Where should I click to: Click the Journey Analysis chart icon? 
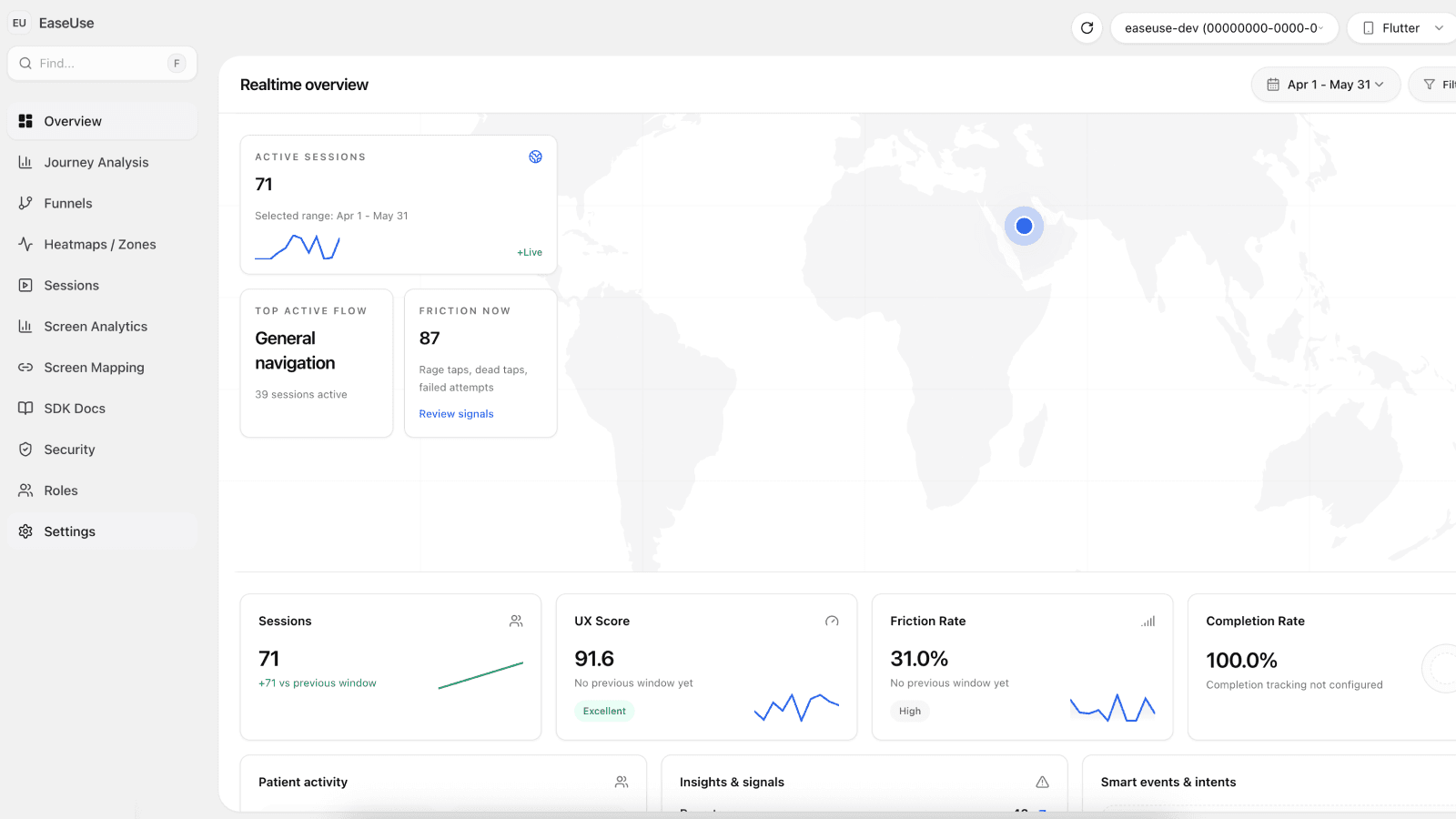(x=25, y=162)
